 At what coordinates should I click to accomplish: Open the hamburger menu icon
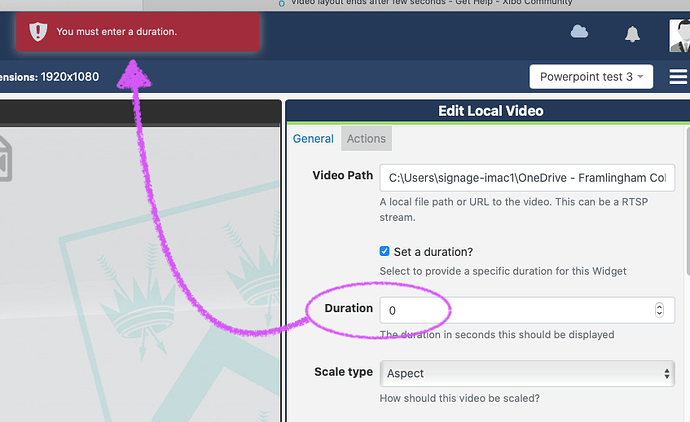(x=678, y=77)
